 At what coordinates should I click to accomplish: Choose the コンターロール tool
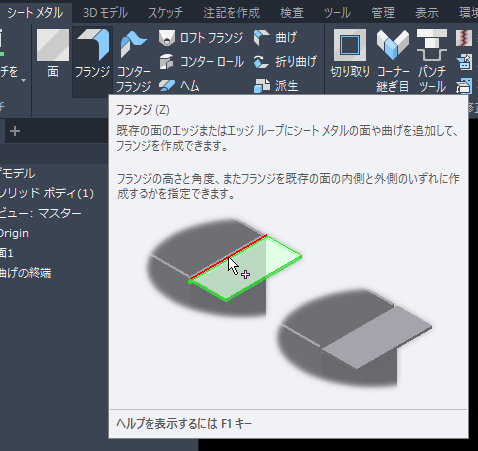(201, 62)
